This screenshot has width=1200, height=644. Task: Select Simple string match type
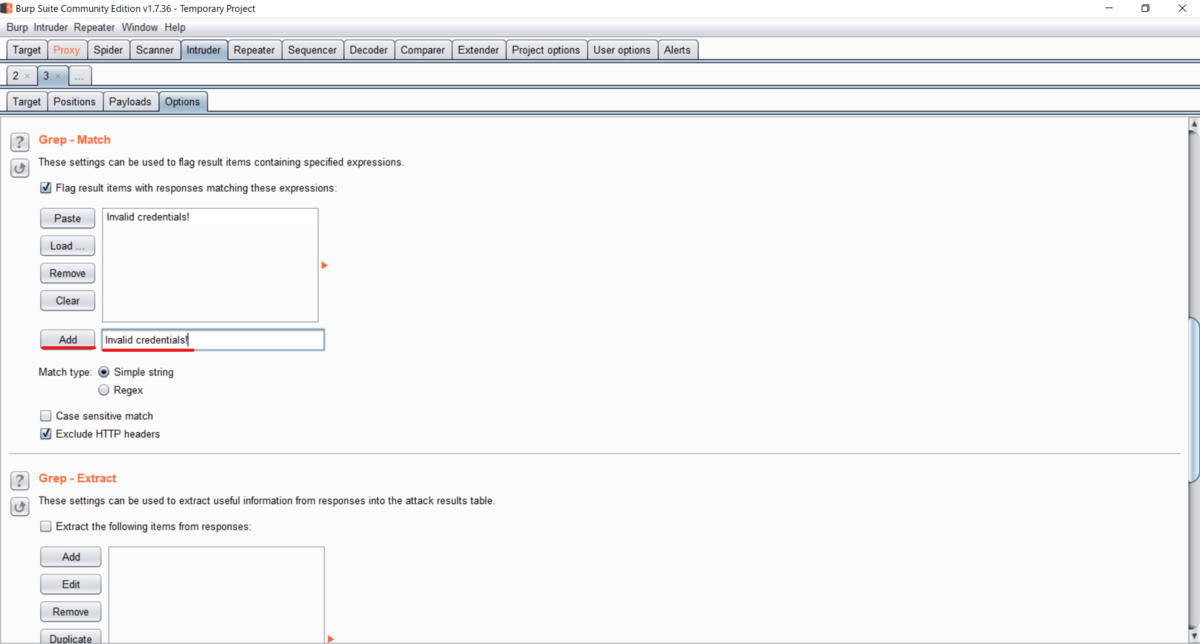104,372
